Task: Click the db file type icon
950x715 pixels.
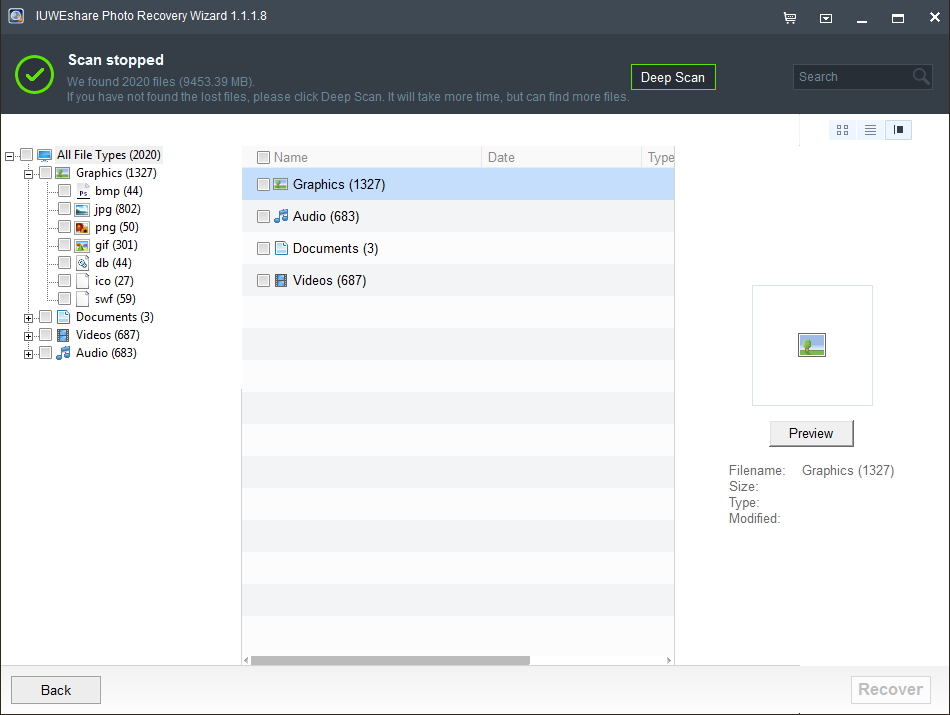Action: 82,263
